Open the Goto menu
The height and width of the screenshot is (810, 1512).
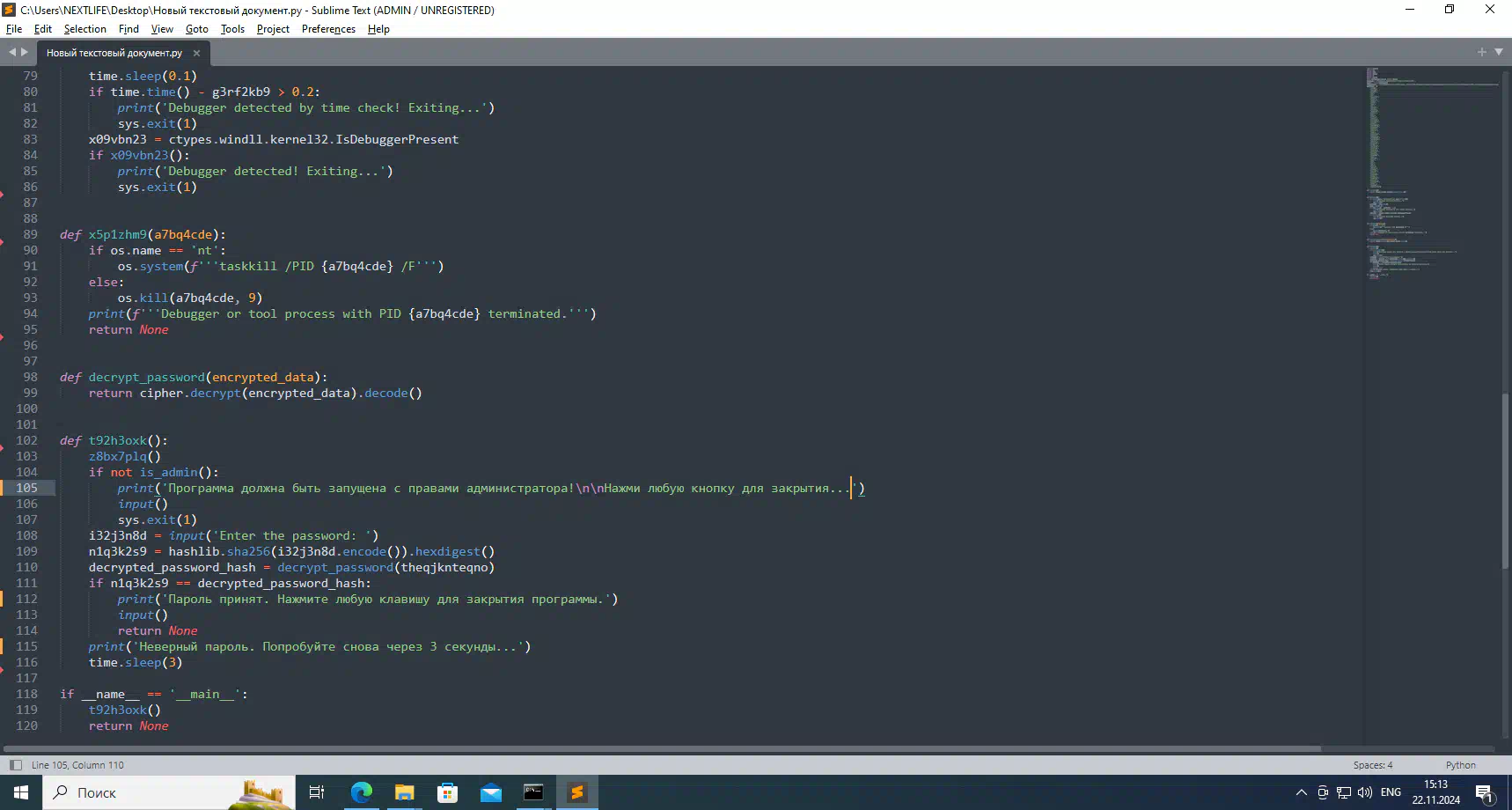click(x=196, y=29)
